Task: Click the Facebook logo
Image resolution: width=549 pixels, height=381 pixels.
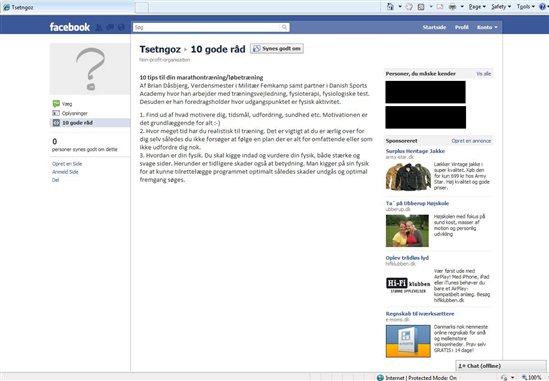Action: point(70,27)
